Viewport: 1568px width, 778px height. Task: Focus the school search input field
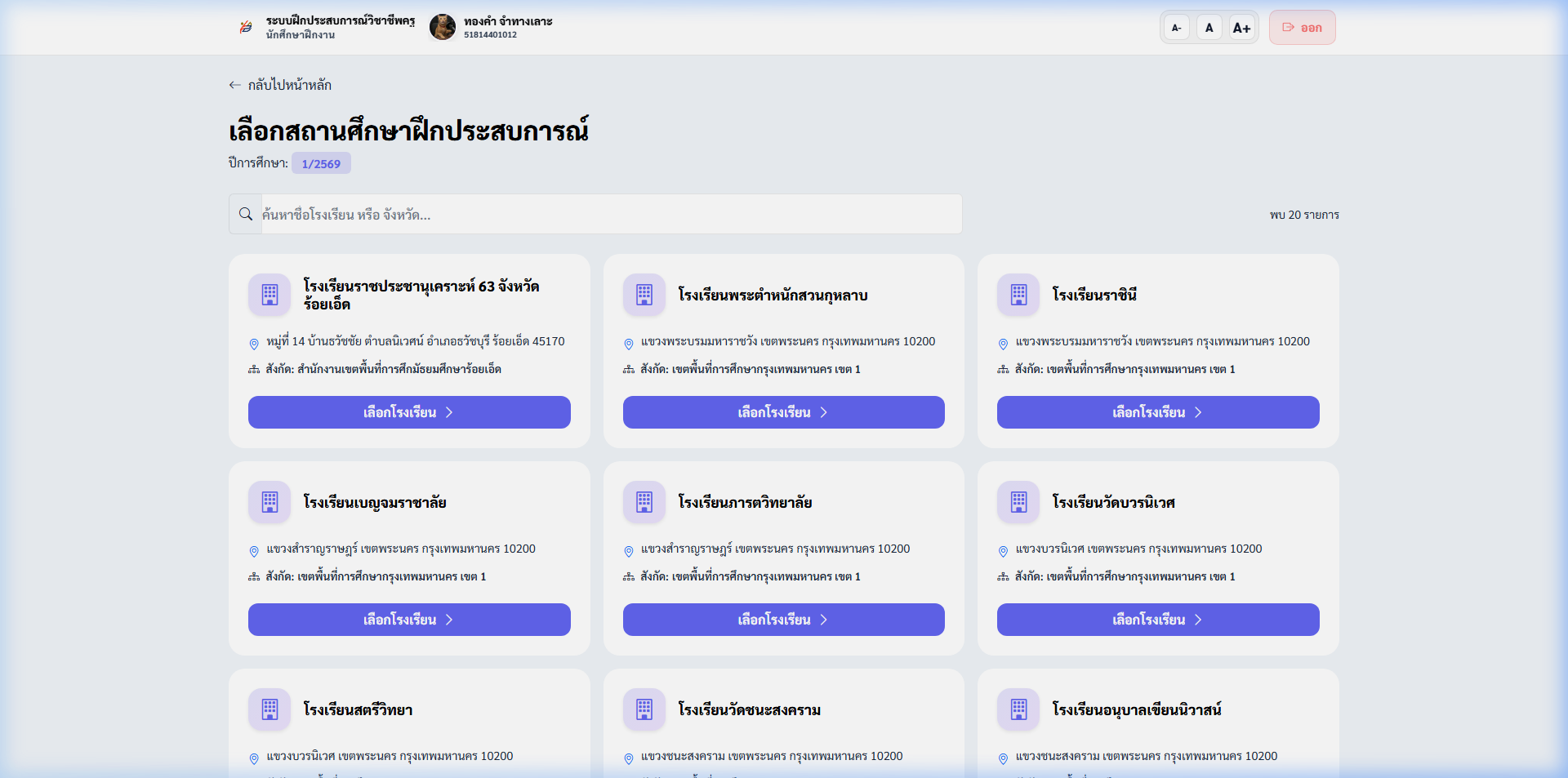tap(611, 214)
